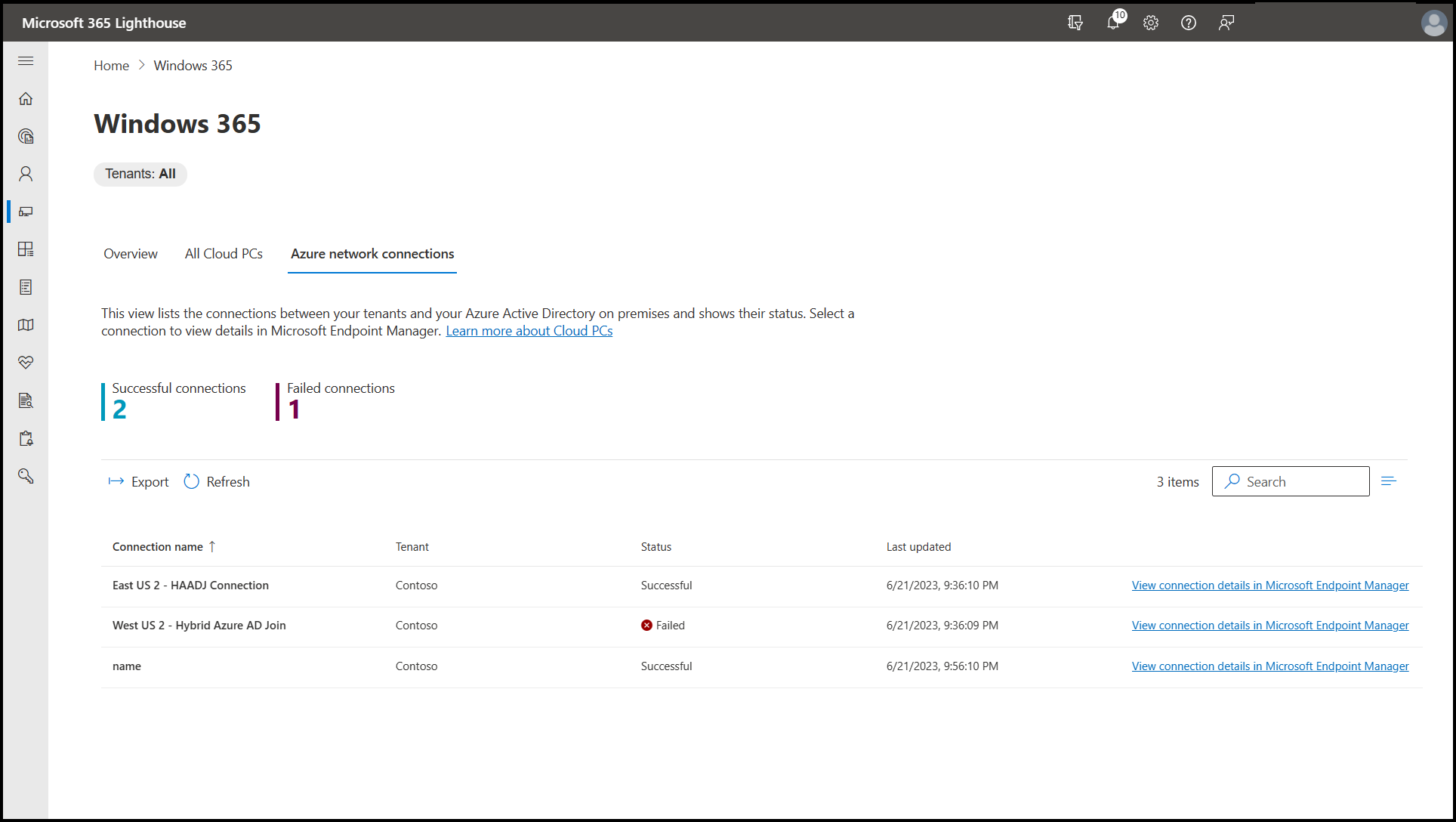
Task: Open the help question mark icon
Action: 1189,23
